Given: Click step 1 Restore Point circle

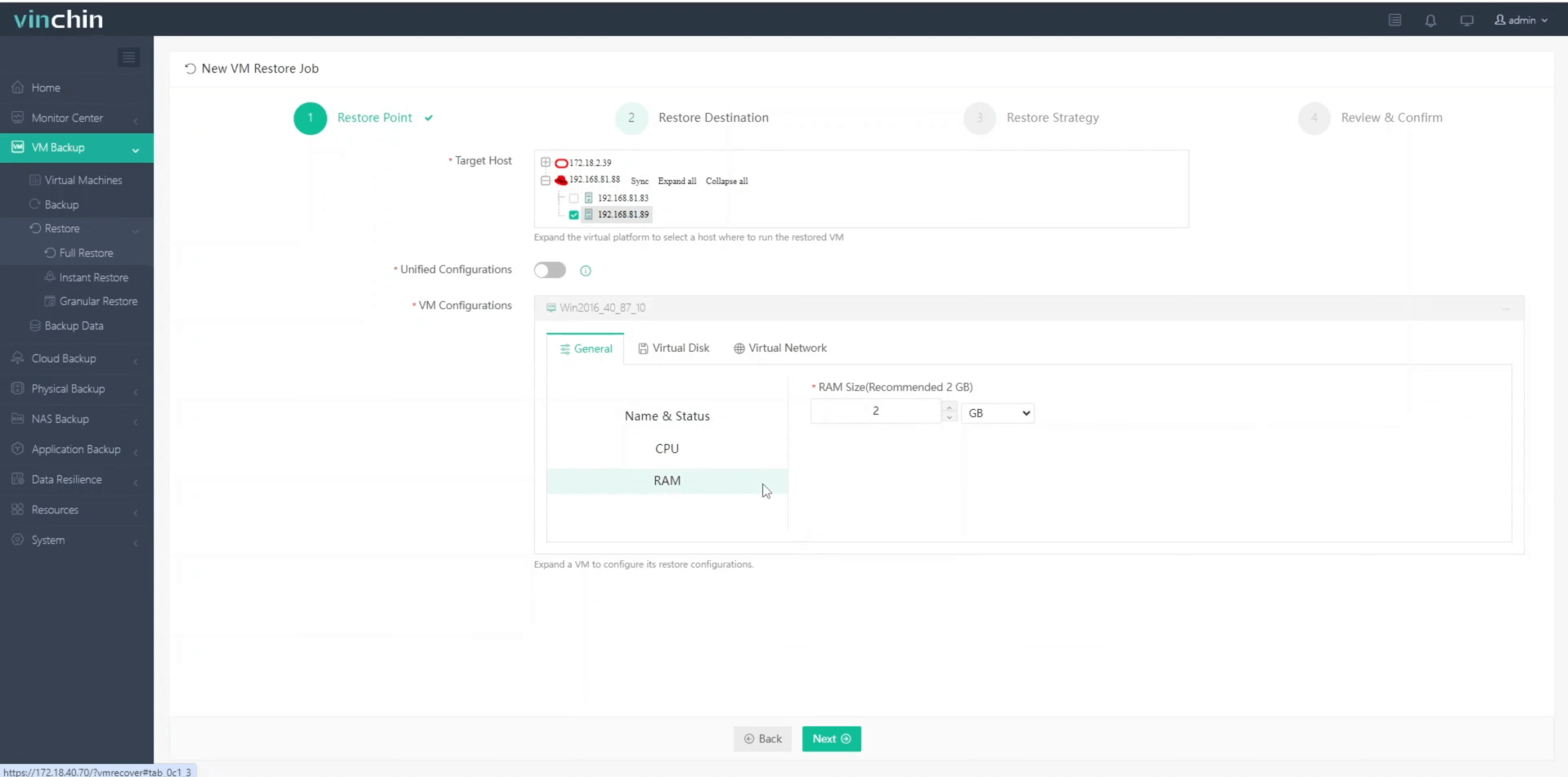Looking at the screenshot, I should 310,118.
